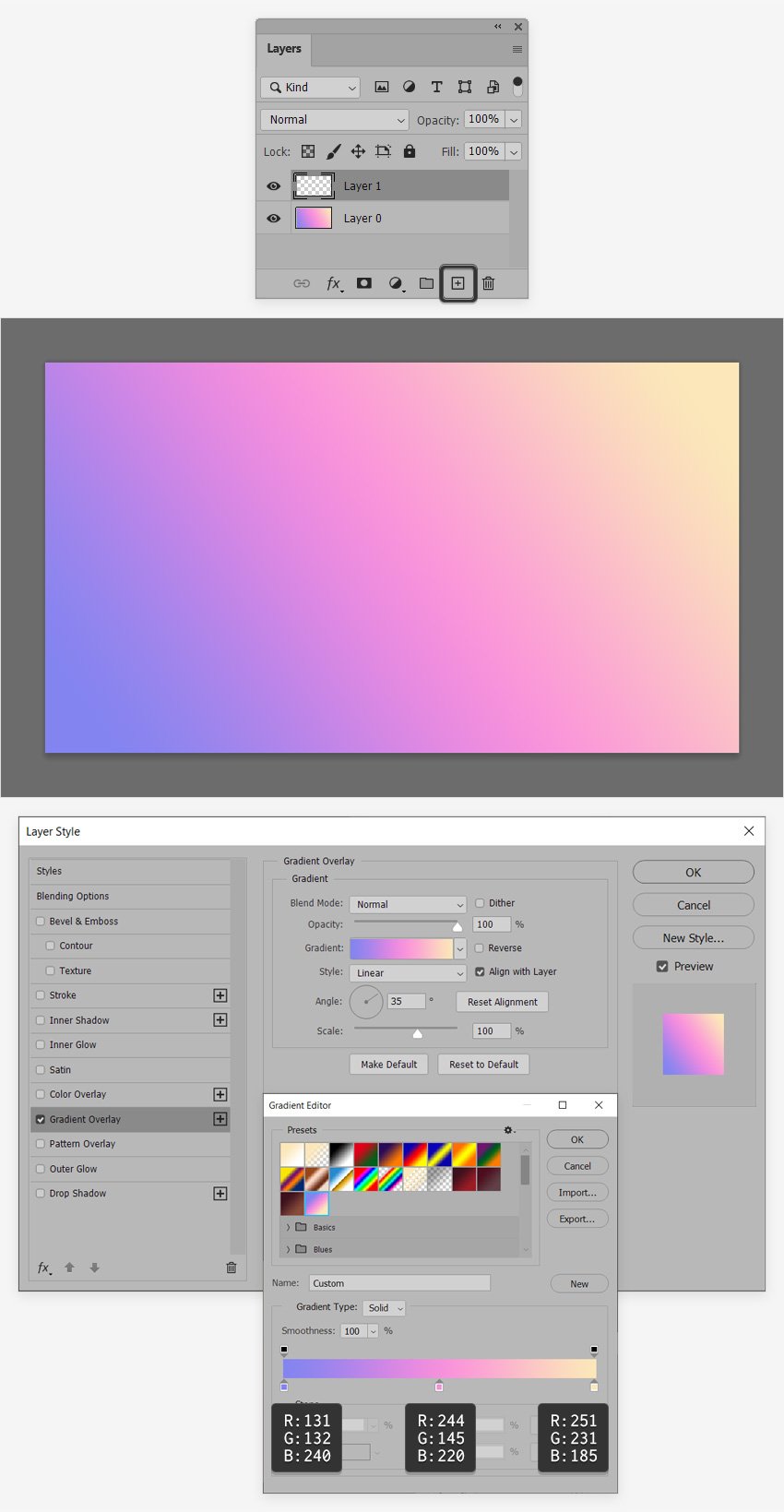Open the fx layer style menu icon
This screenshot has height=1512, width=784.
pos(335,284)
